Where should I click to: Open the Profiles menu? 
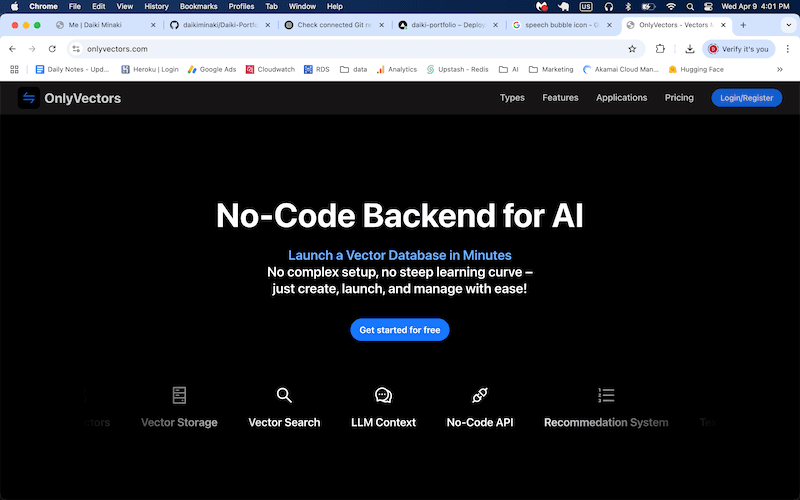[241, 6]
